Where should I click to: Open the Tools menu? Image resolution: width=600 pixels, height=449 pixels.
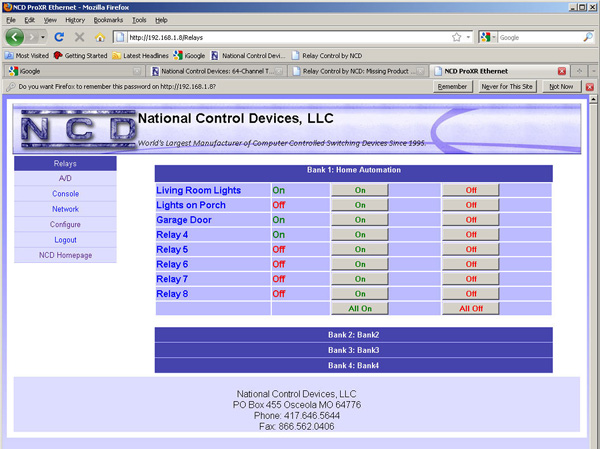click(x=139, y=20)
